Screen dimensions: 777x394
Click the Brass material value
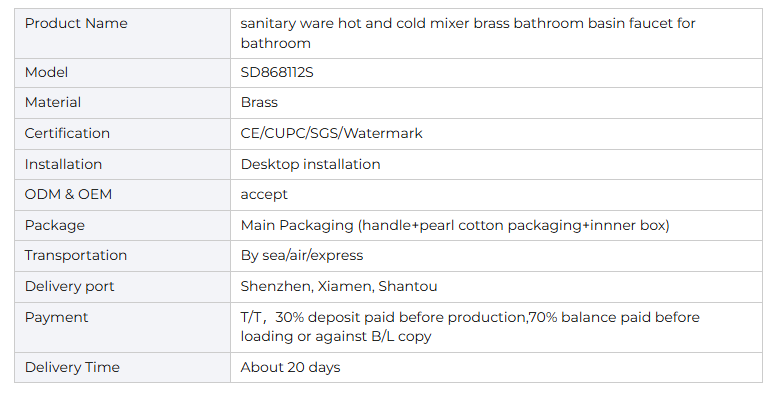[x=259, y=103]
